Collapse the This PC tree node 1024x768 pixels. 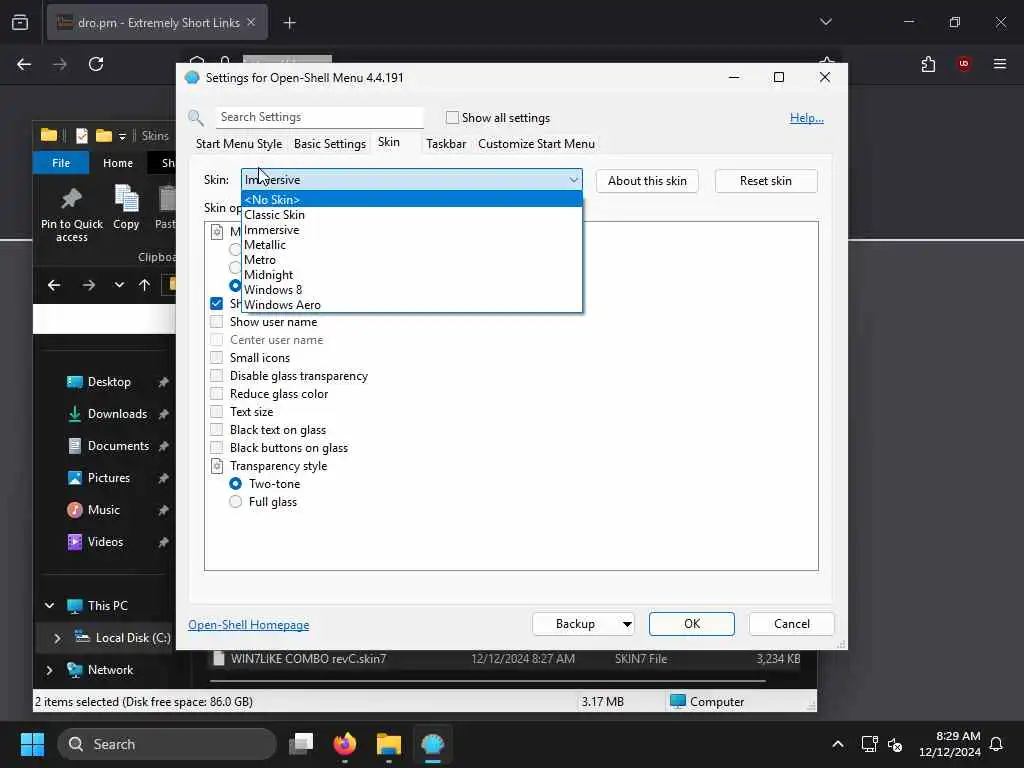pos(50,605)
